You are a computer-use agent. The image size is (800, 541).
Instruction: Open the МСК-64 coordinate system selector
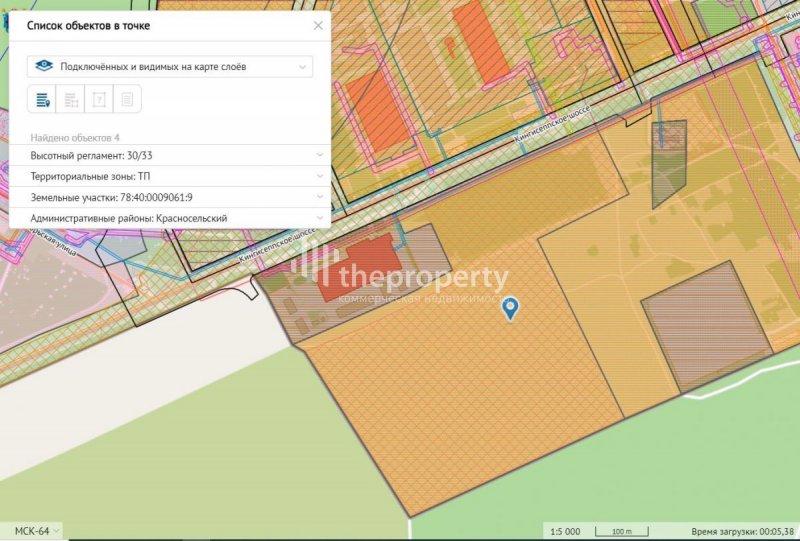pos(36,530)
